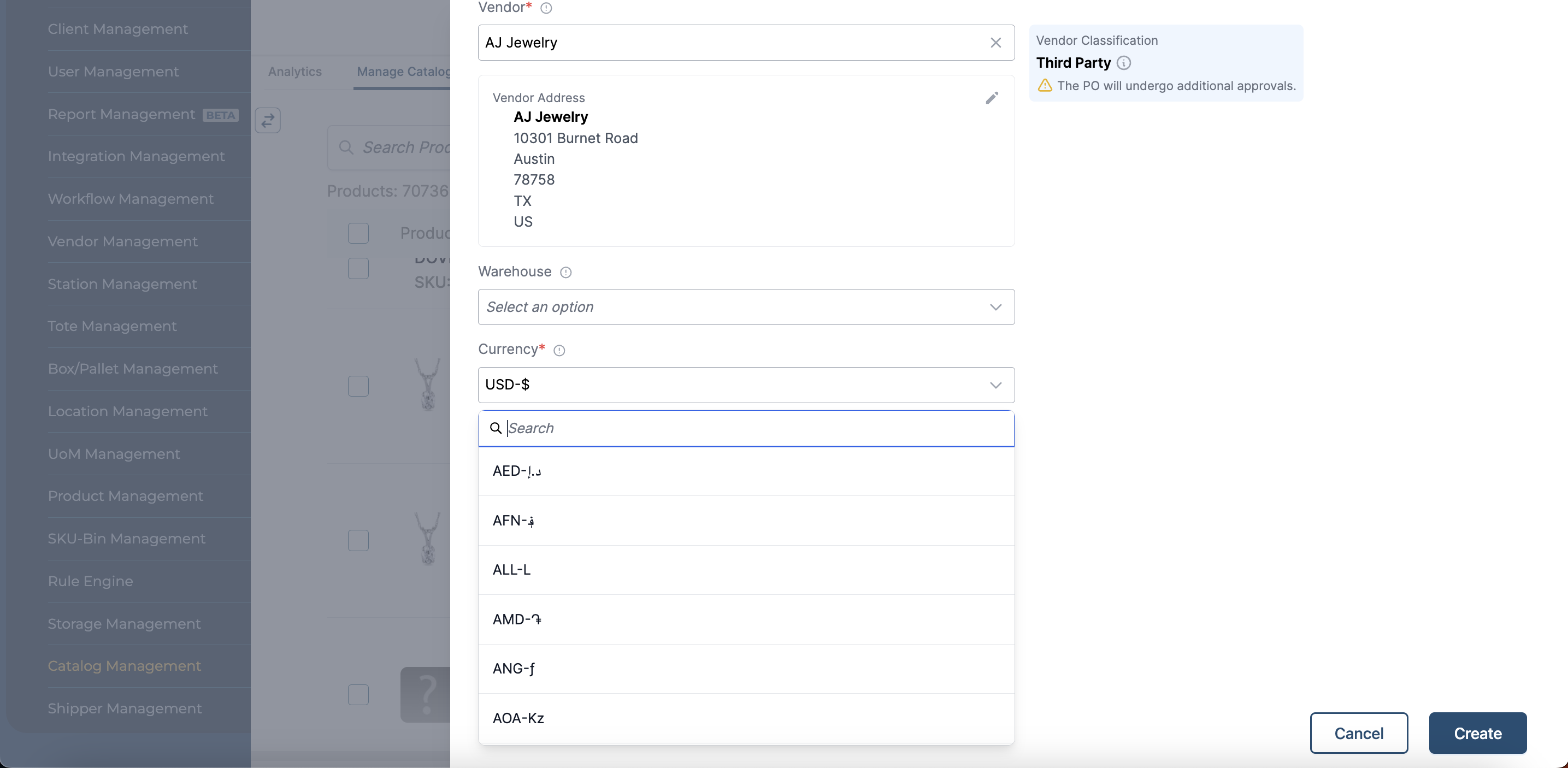Open Vendor Management in the sidebar

click(122, 241)
